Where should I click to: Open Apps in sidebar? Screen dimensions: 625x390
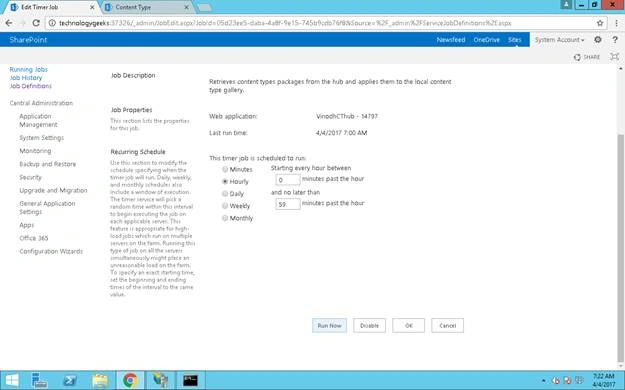(x=26, y=225)
